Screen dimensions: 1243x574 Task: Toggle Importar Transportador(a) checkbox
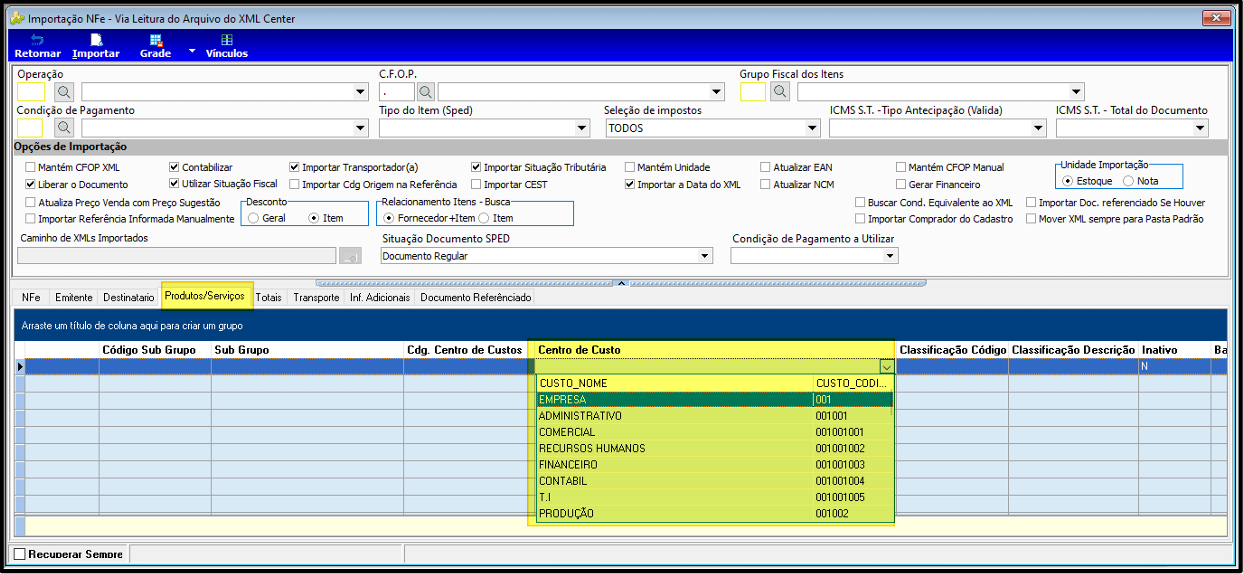(295, 168)
